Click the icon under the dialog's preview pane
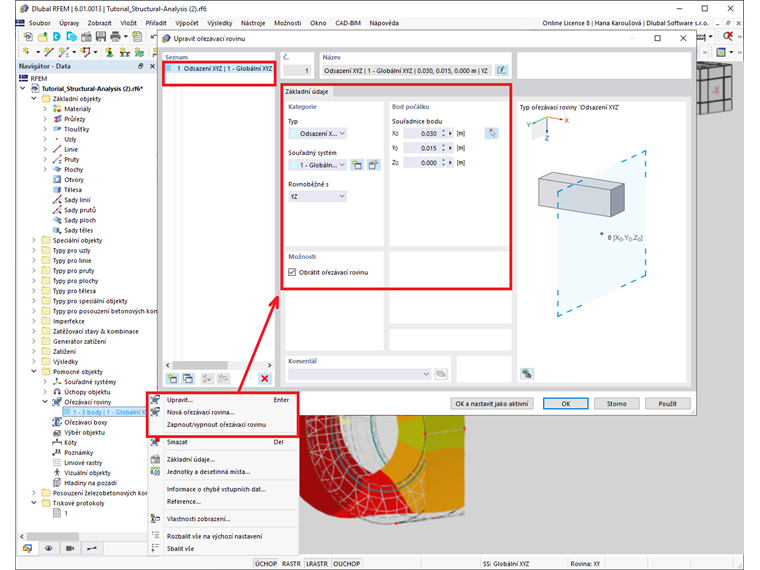This screenshot has height=570, width=760. 527,374
